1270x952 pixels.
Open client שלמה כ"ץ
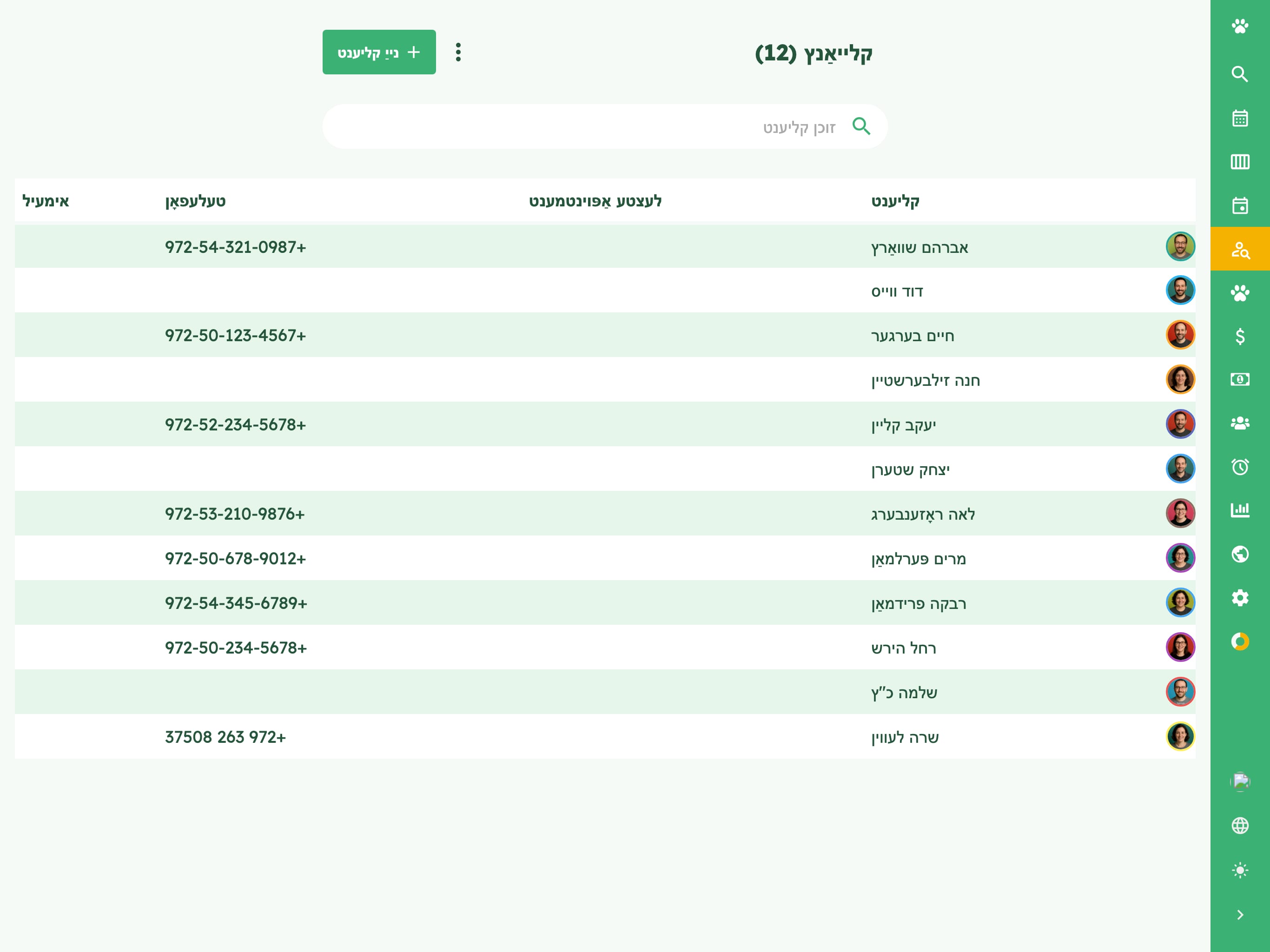point(904,693)
